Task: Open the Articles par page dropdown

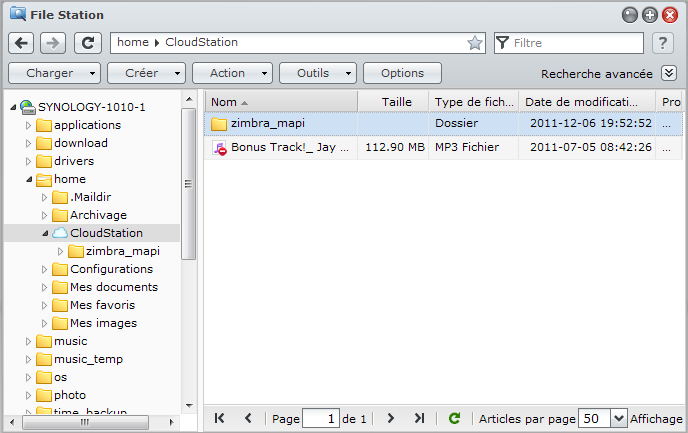Action: tap(618, 419)
